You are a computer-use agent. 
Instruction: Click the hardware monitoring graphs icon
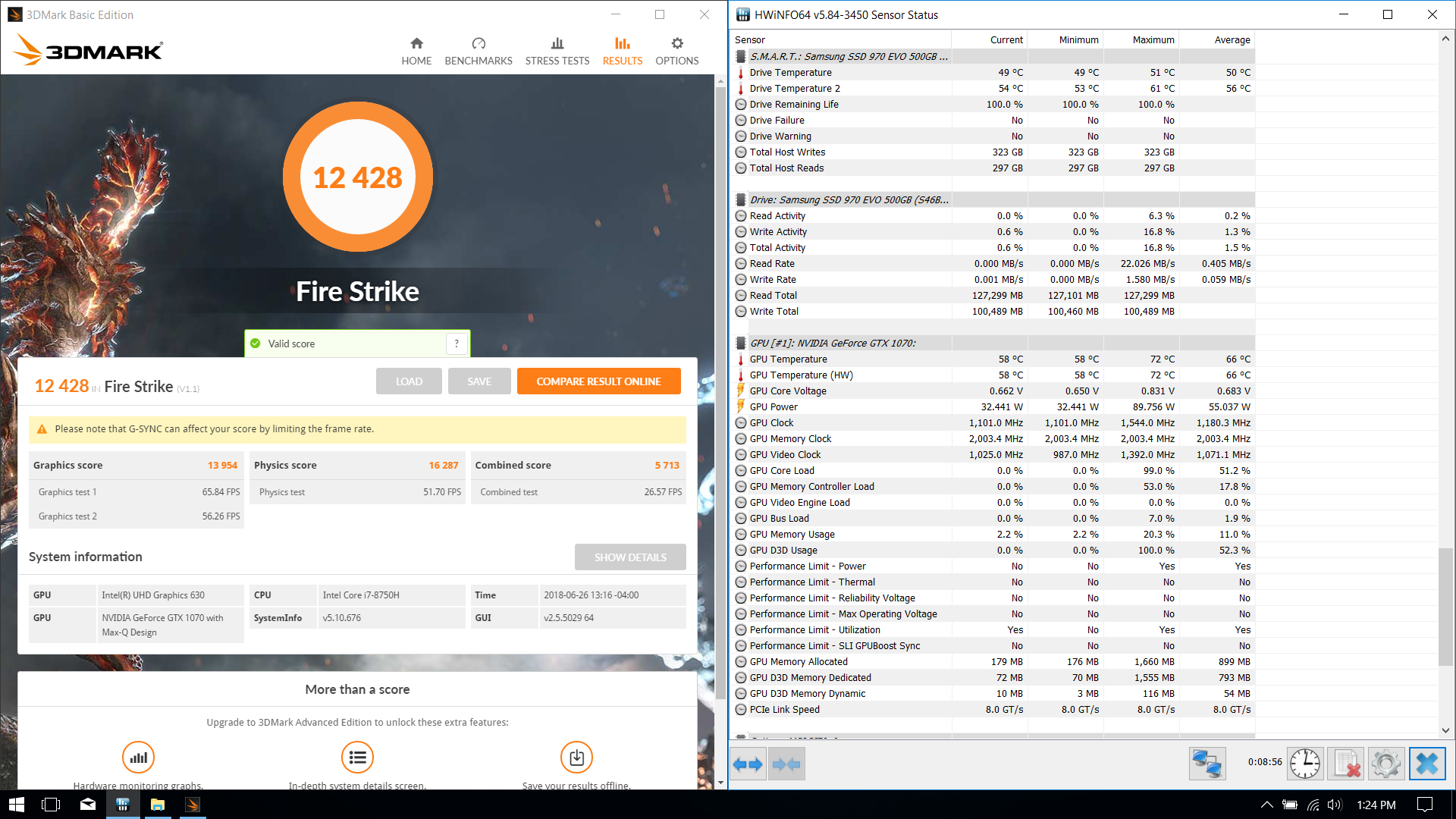pyautogui.click(x=138, y=757)
